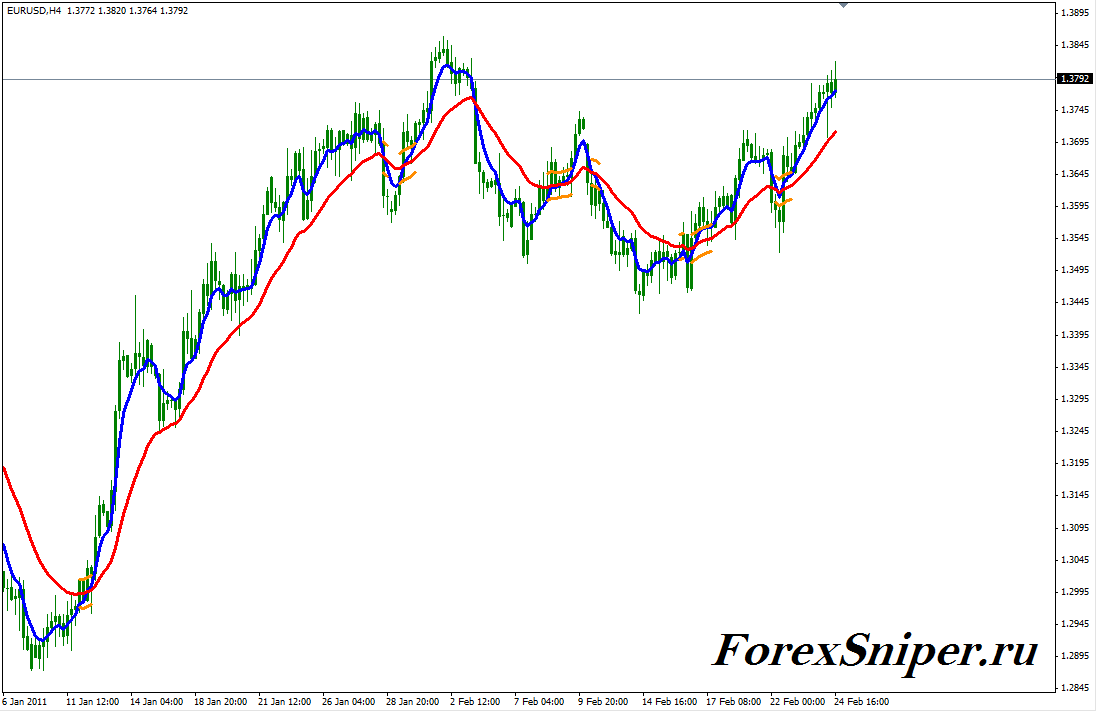Click the 1.2945 price axis label
1097x712 pixels.
[x=1074, y=624]
